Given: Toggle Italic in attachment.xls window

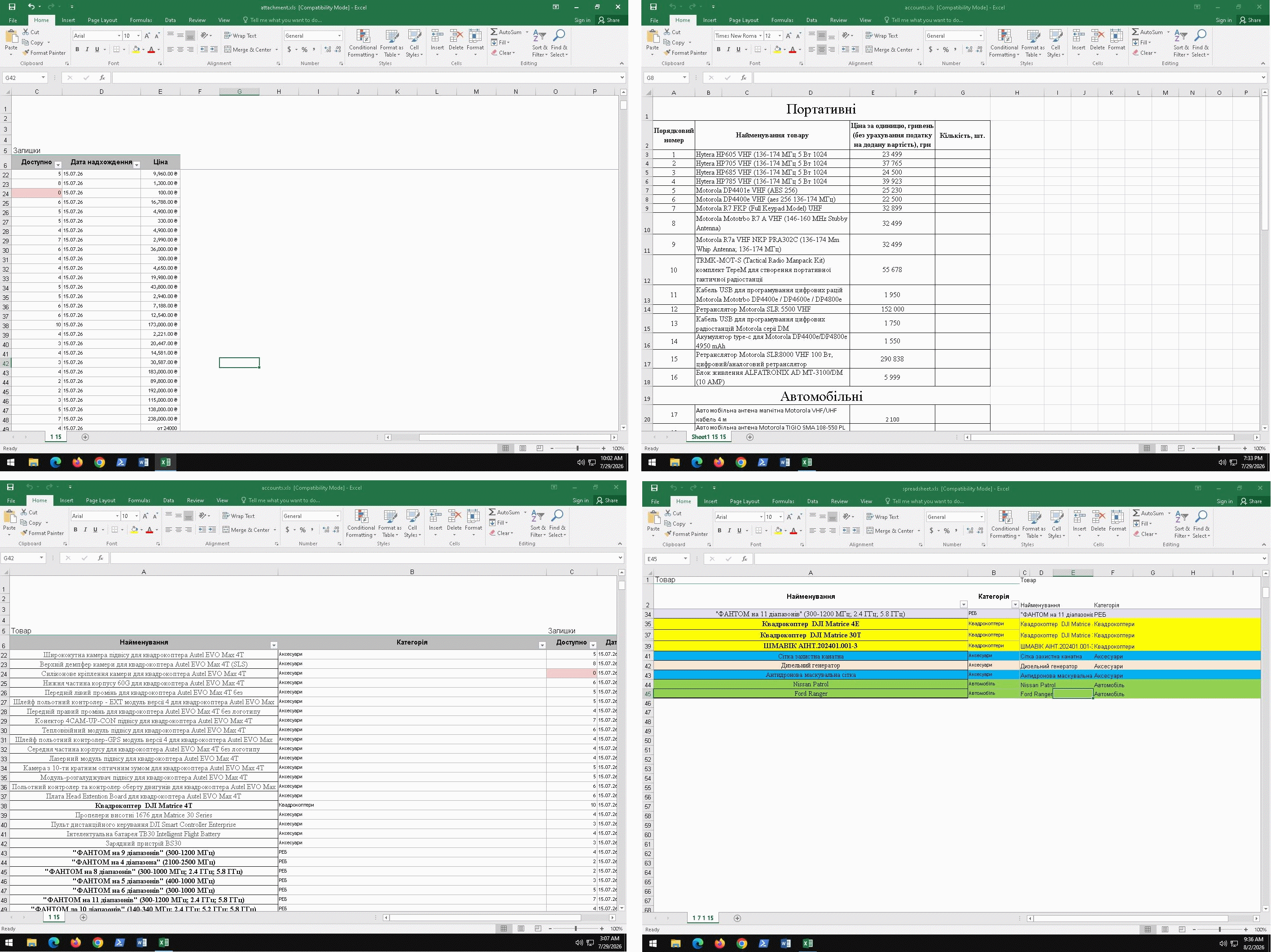Looking at the screenshot, I should coord(87,49).
